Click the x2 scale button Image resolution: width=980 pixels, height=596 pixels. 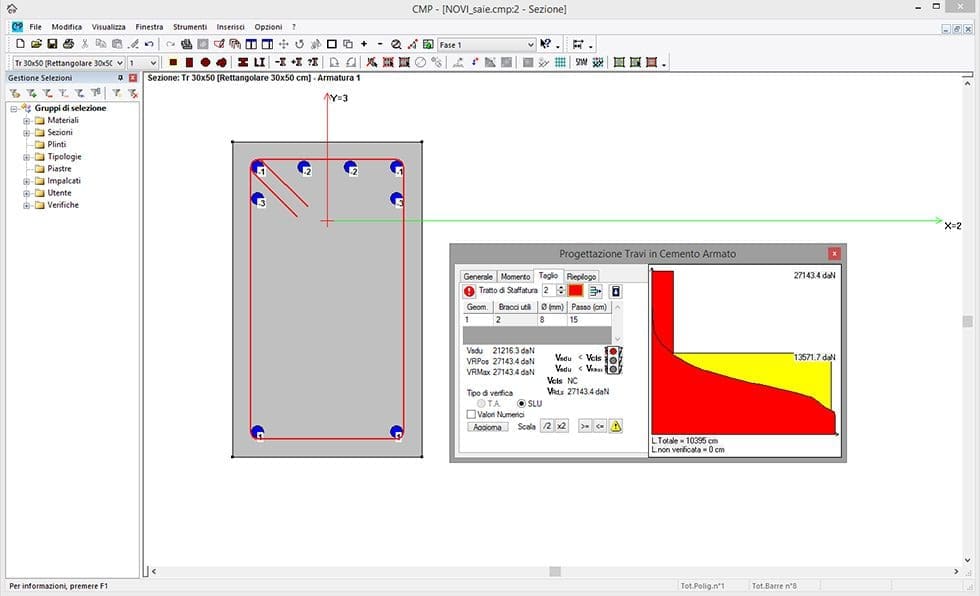(562, 426)
